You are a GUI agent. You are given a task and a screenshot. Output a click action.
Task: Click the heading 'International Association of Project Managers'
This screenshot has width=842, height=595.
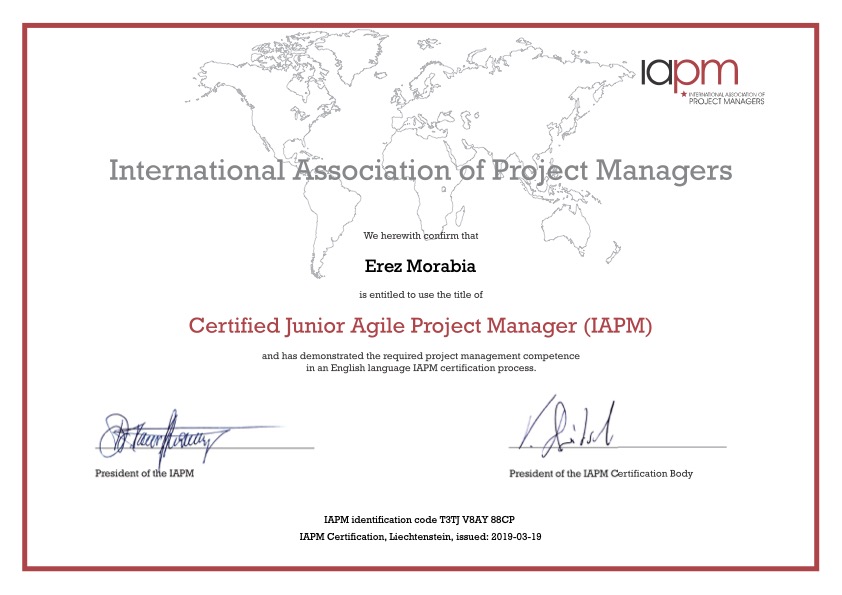click(x=420, y=170)
